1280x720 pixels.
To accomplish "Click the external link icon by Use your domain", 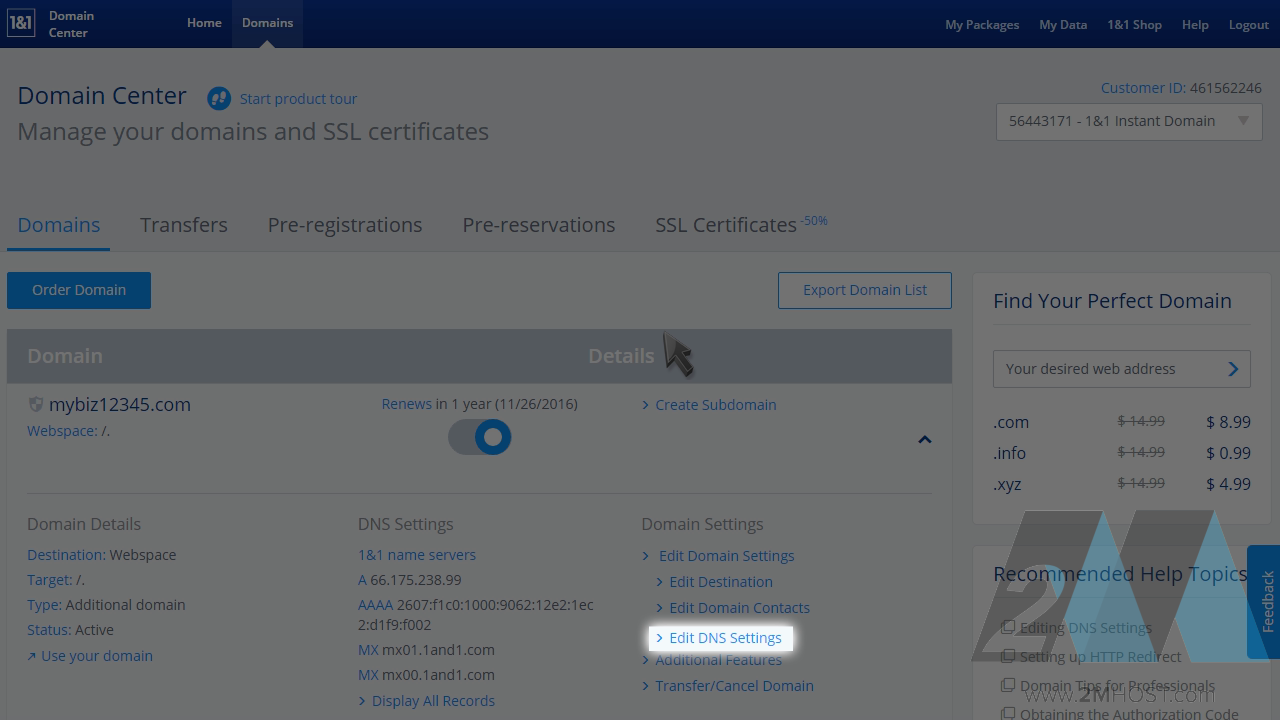I will pos(32,656).
